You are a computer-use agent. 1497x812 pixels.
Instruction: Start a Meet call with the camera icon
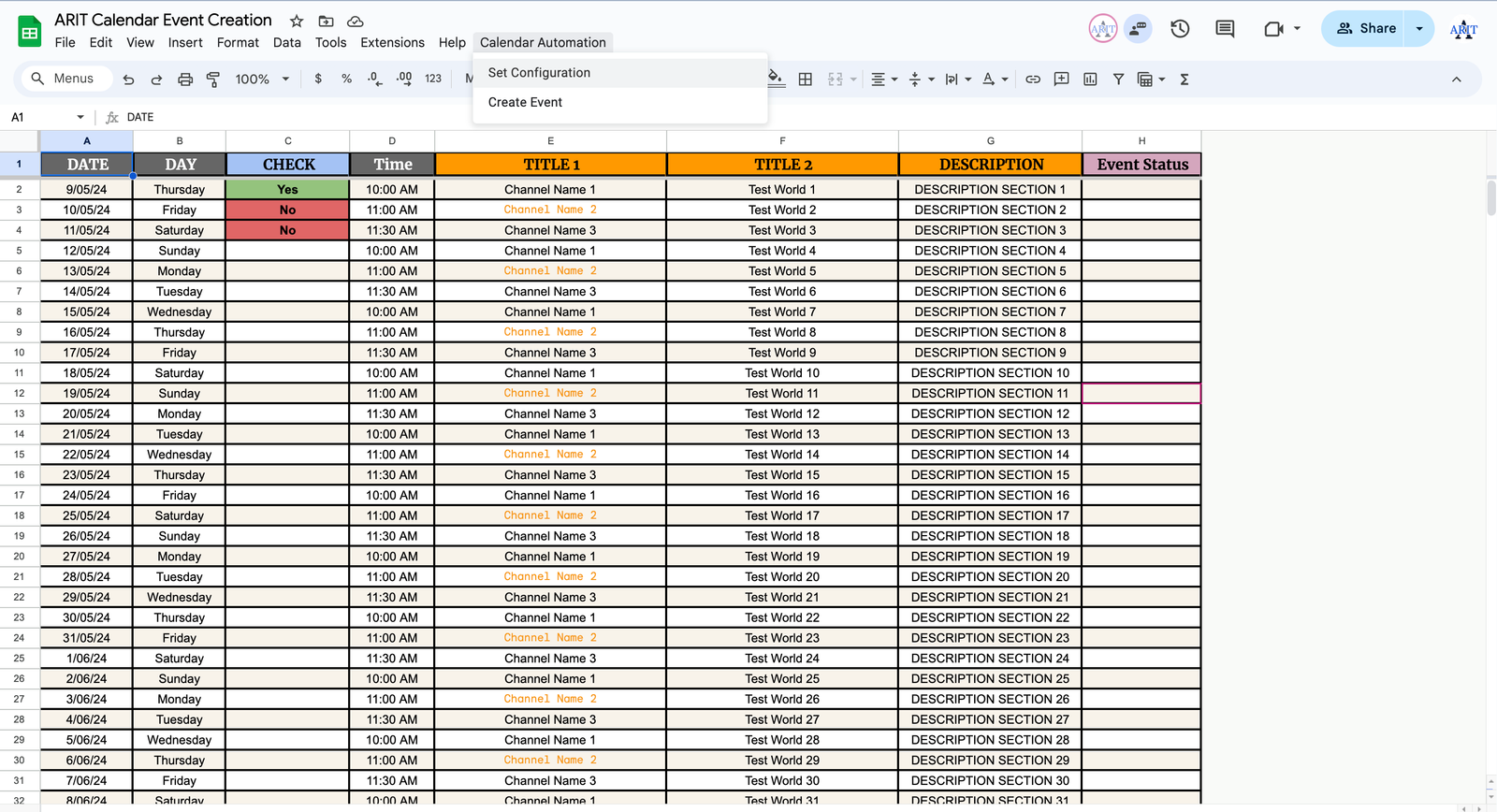[x=1273, y=28]
